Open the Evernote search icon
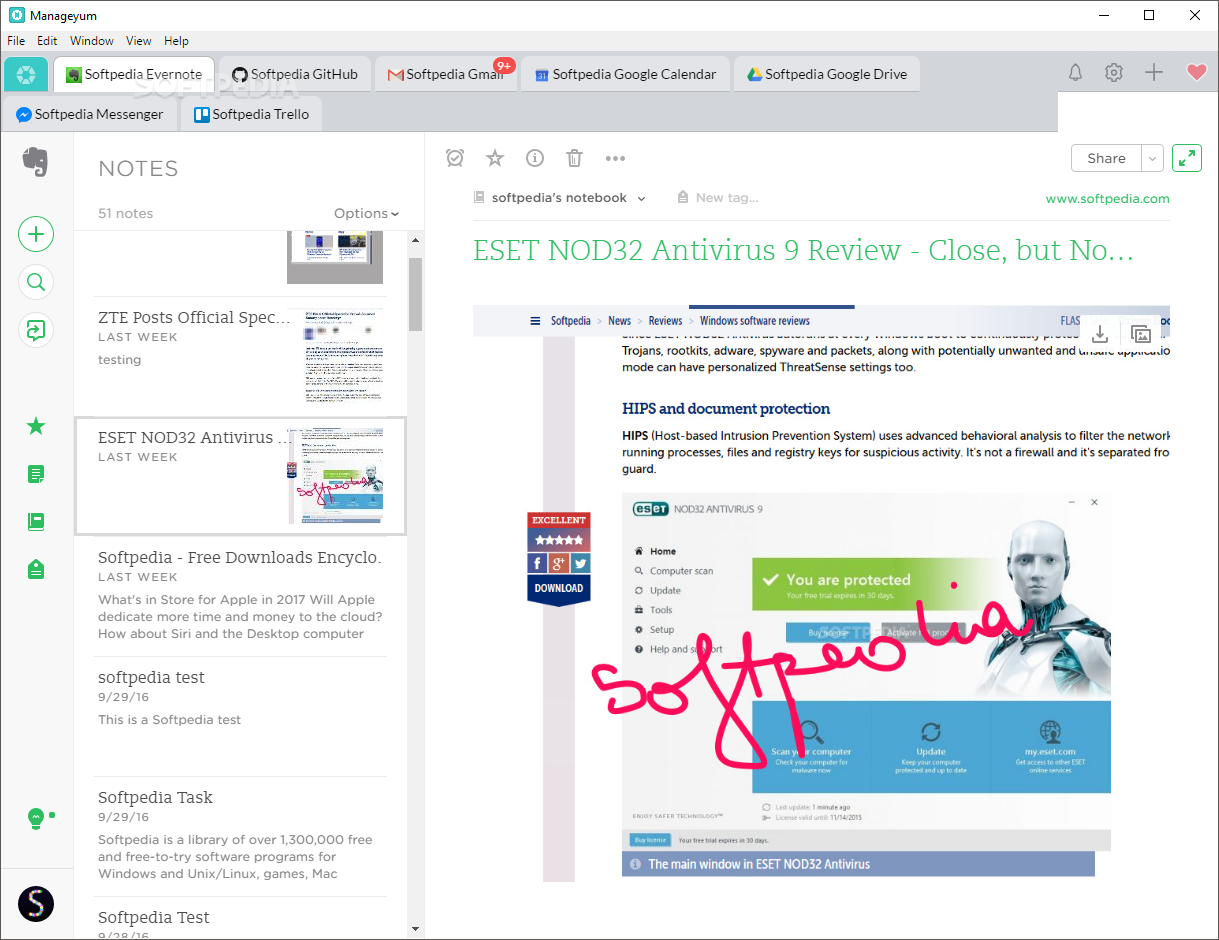Image resolution: width=1219 pixels, height=940 pixels. pyautogui.click(x=36, y=282)
